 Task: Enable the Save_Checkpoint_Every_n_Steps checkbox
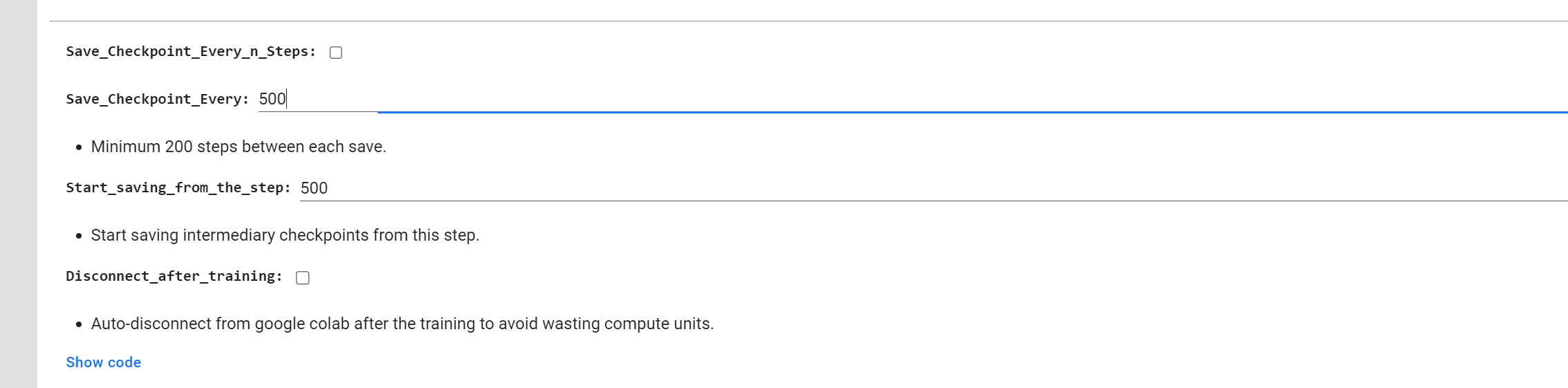coord(336,53)
